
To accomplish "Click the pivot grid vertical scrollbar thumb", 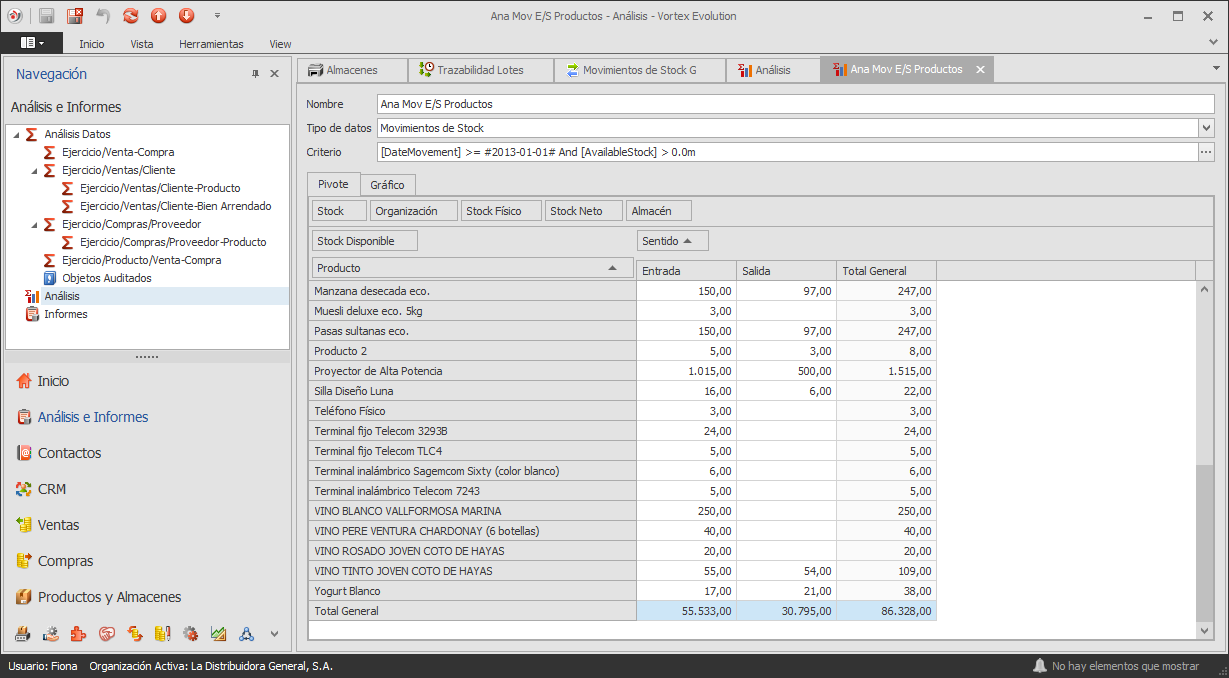I will click(1204, 541).
